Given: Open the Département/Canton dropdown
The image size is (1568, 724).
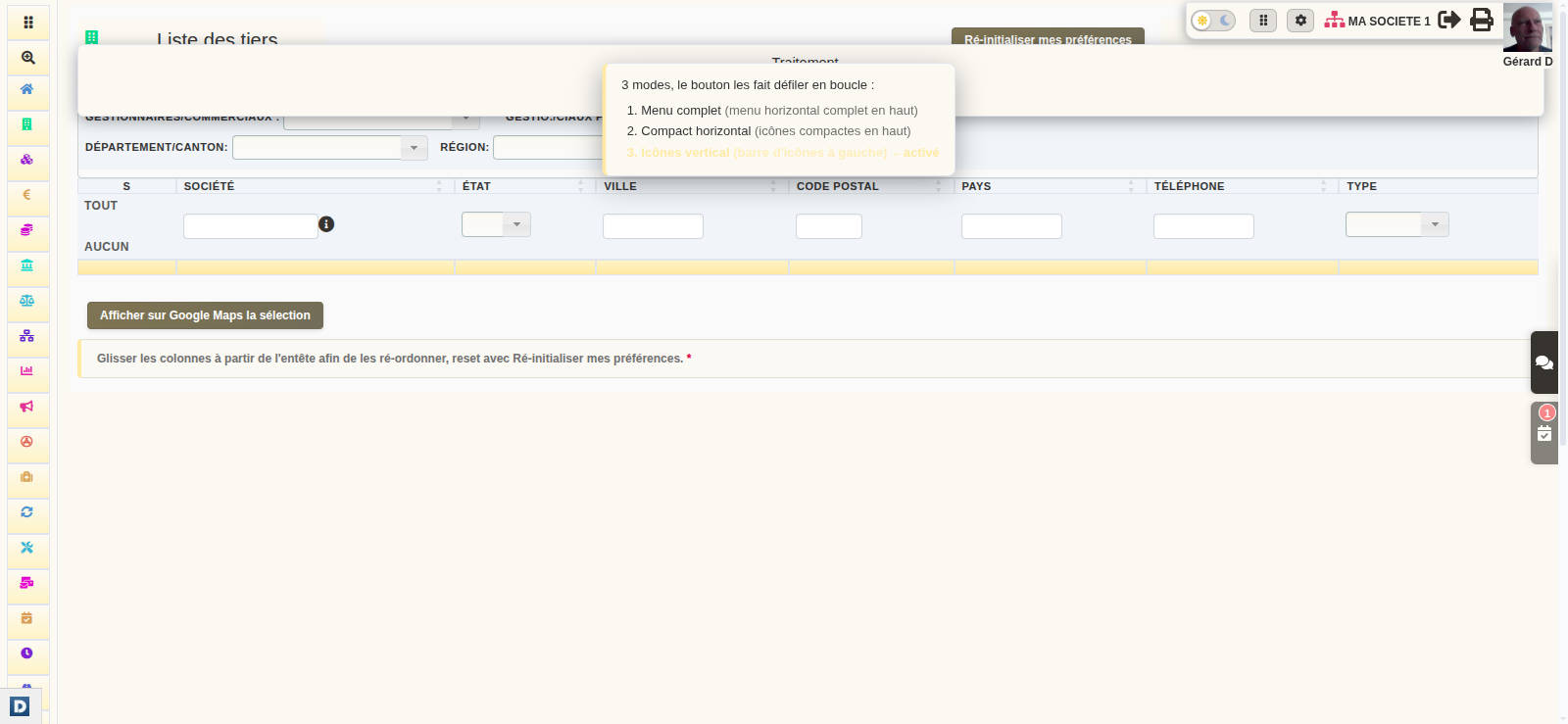Looking at the screenshot, I should [x=330, y=148].
